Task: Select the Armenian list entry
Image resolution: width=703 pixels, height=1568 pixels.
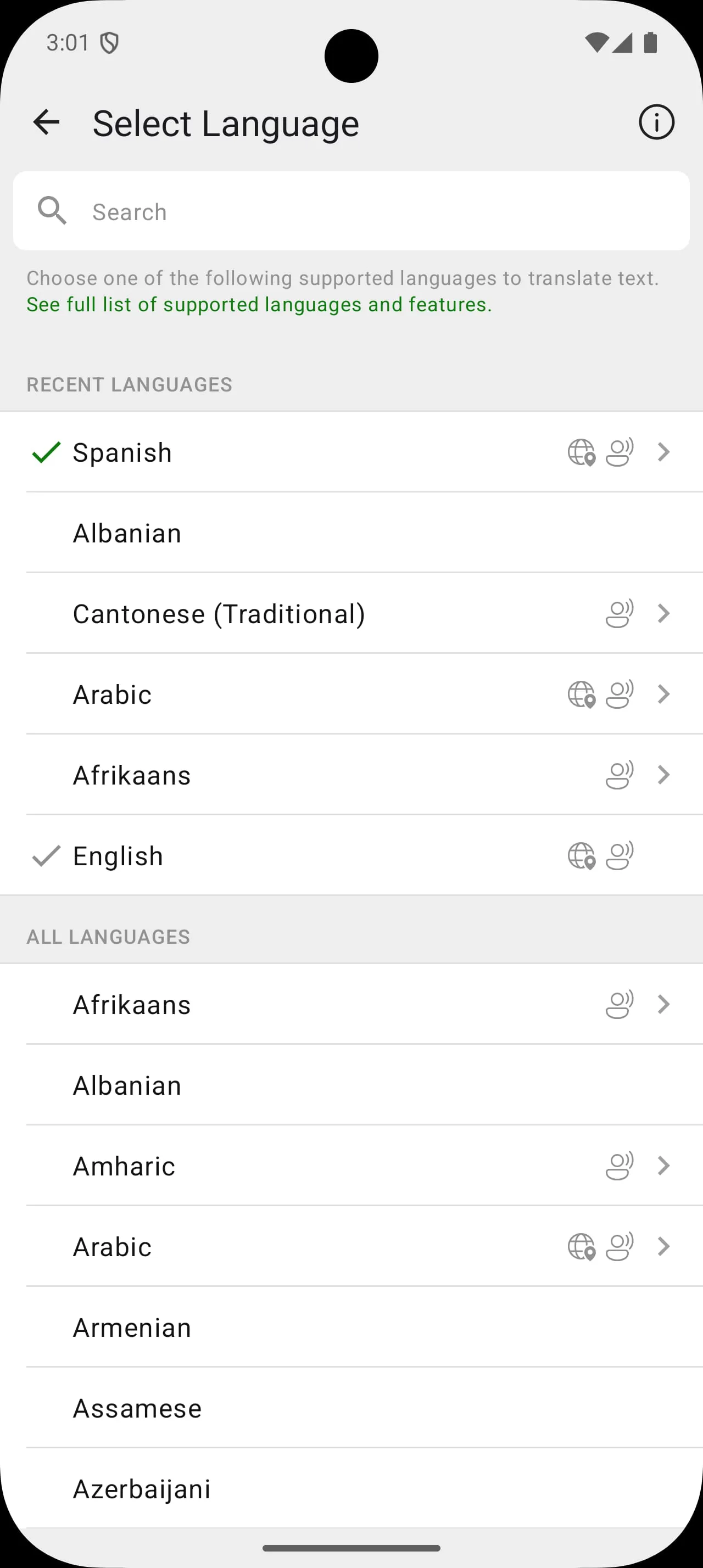Action: pos(131,1327)
